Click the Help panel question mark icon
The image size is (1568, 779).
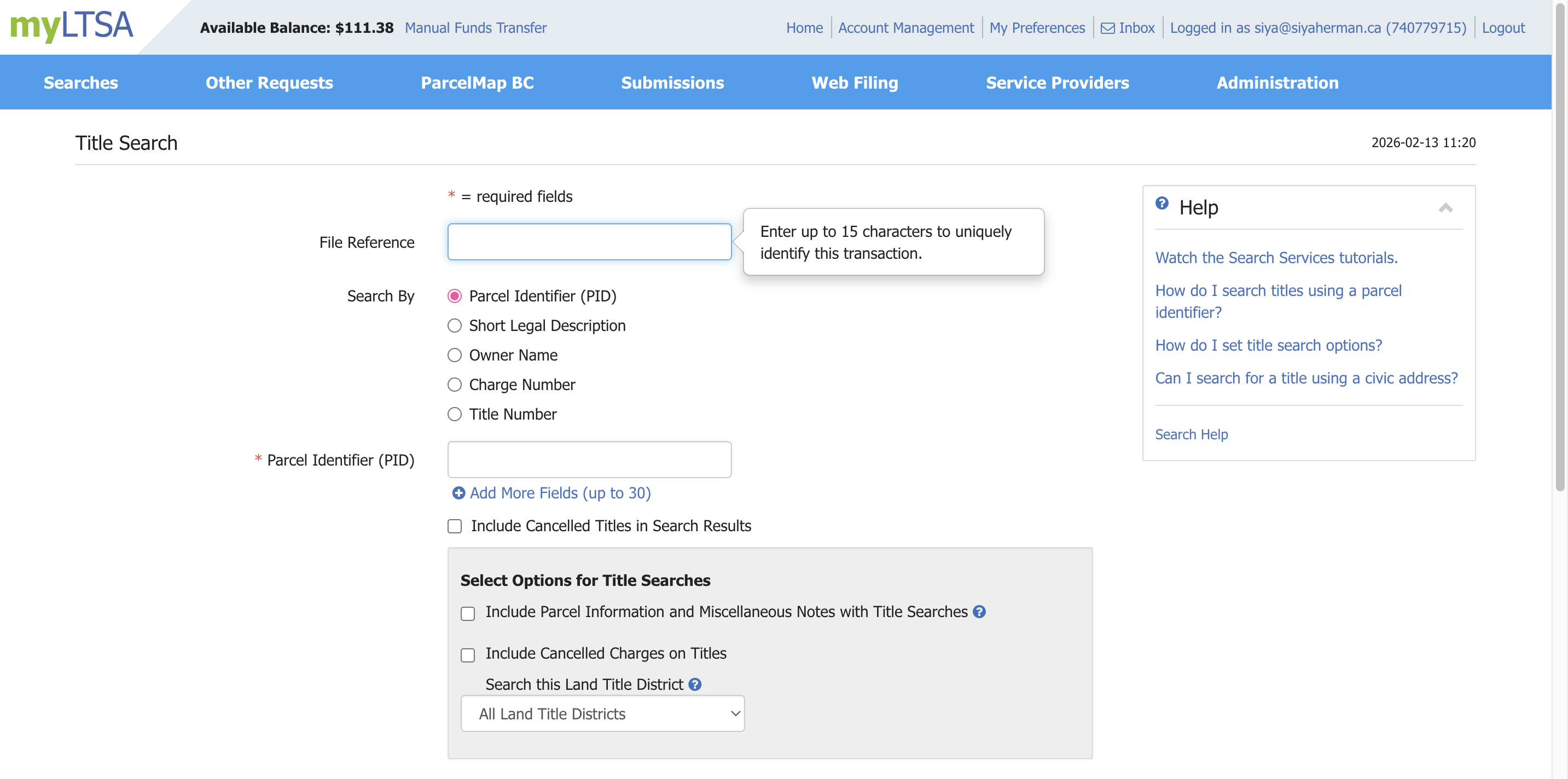click(1162, 204)
